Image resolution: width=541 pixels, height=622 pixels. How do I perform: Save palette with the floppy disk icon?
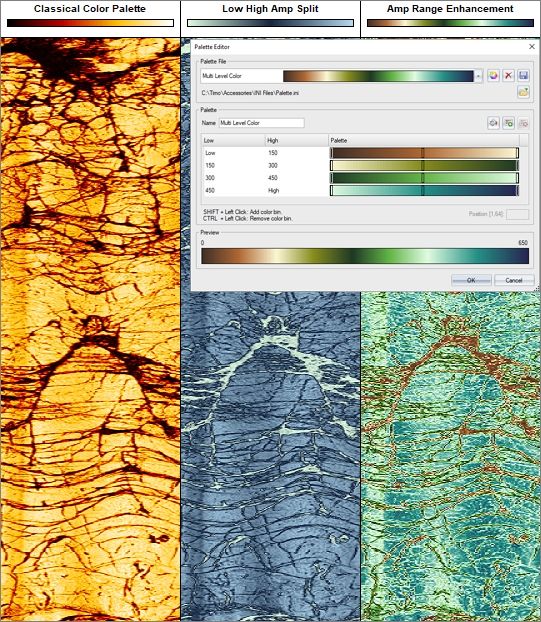(x=523, y=75)
